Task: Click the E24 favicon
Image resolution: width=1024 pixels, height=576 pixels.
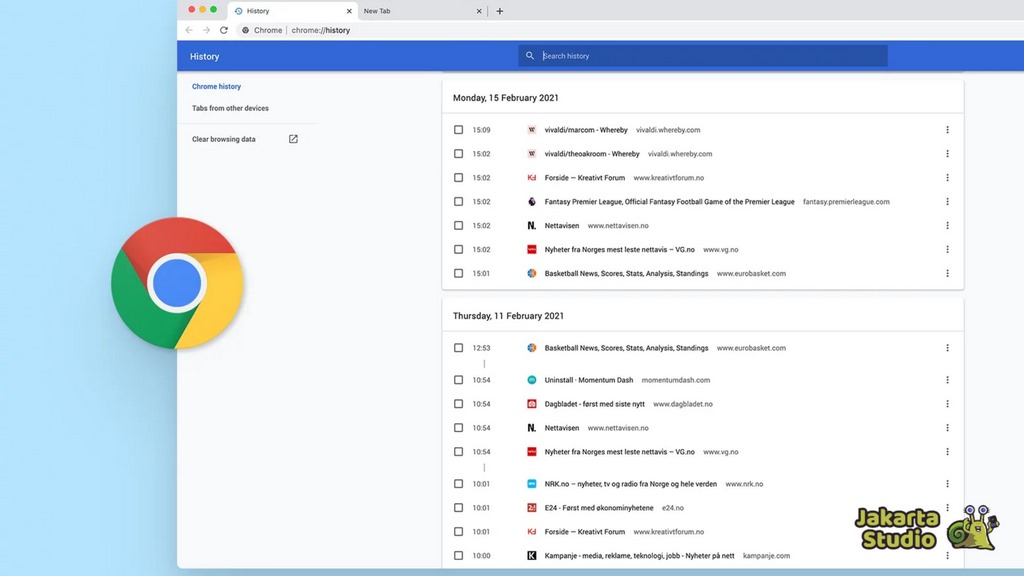Action: tap(532, 508)
